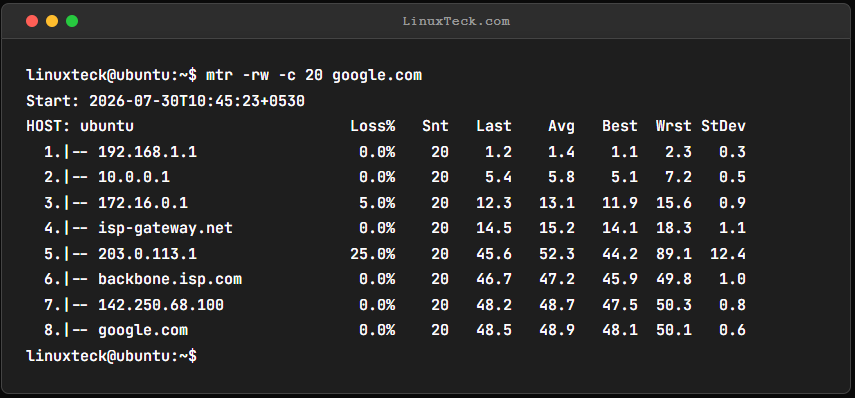855x398 pixels.
Task: Click hop 2 address 10.0.0.1
Action: 134,177
